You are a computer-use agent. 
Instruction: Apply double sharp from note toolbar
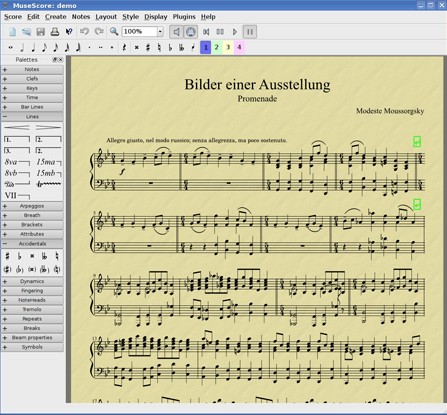pyautogui.click(x=136, y=48)
